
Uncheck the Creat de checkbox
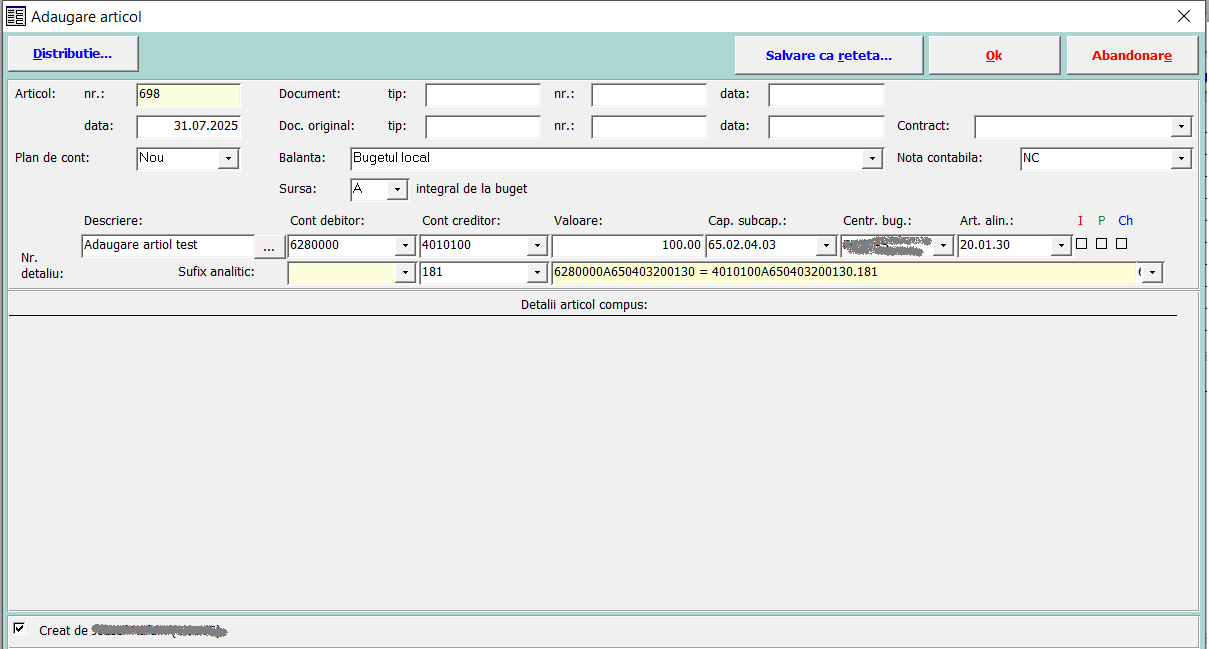tap(19, 628)
